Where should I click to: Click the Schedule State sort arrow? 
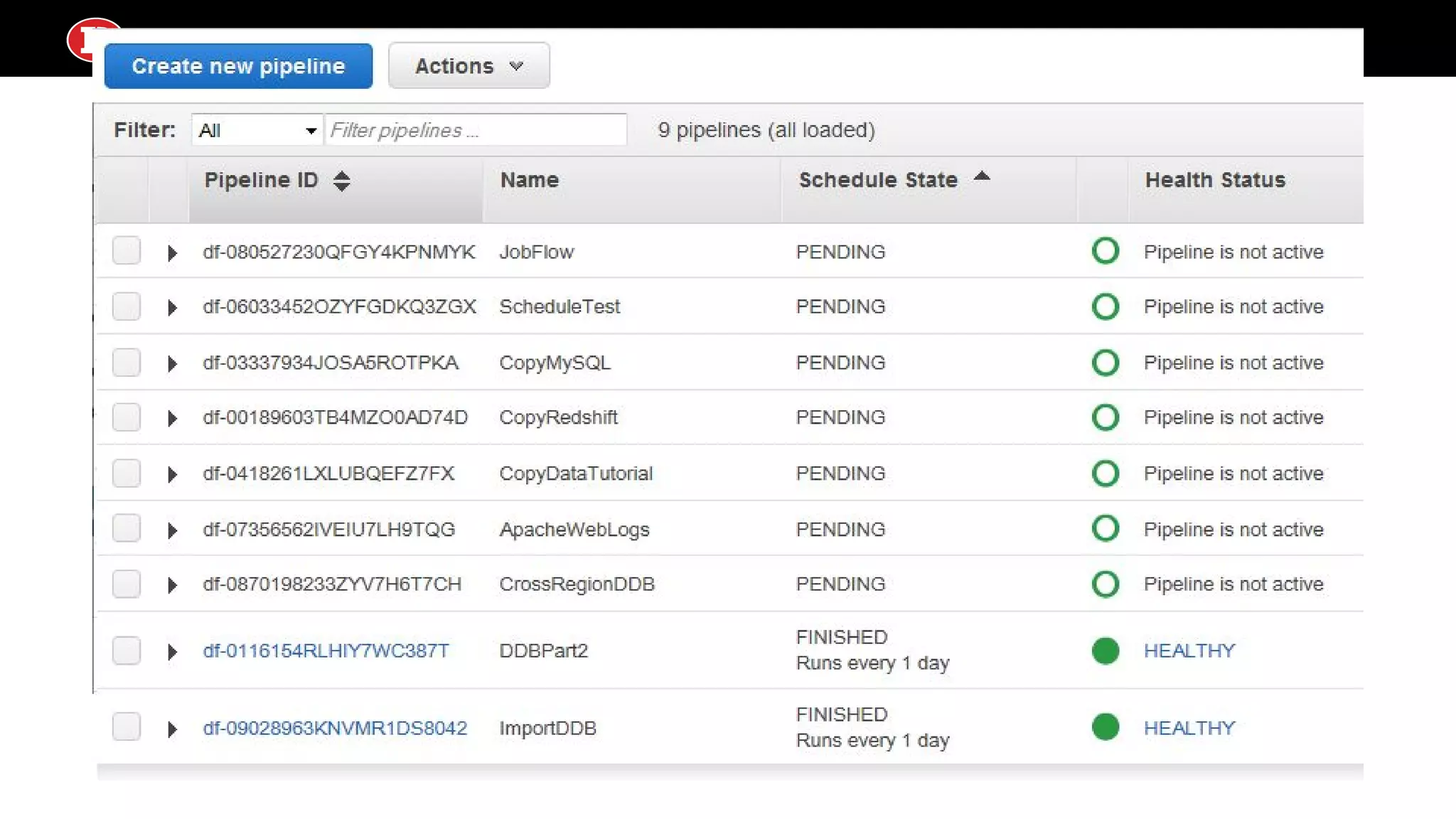pyautogui.click(x=982, y=177)
